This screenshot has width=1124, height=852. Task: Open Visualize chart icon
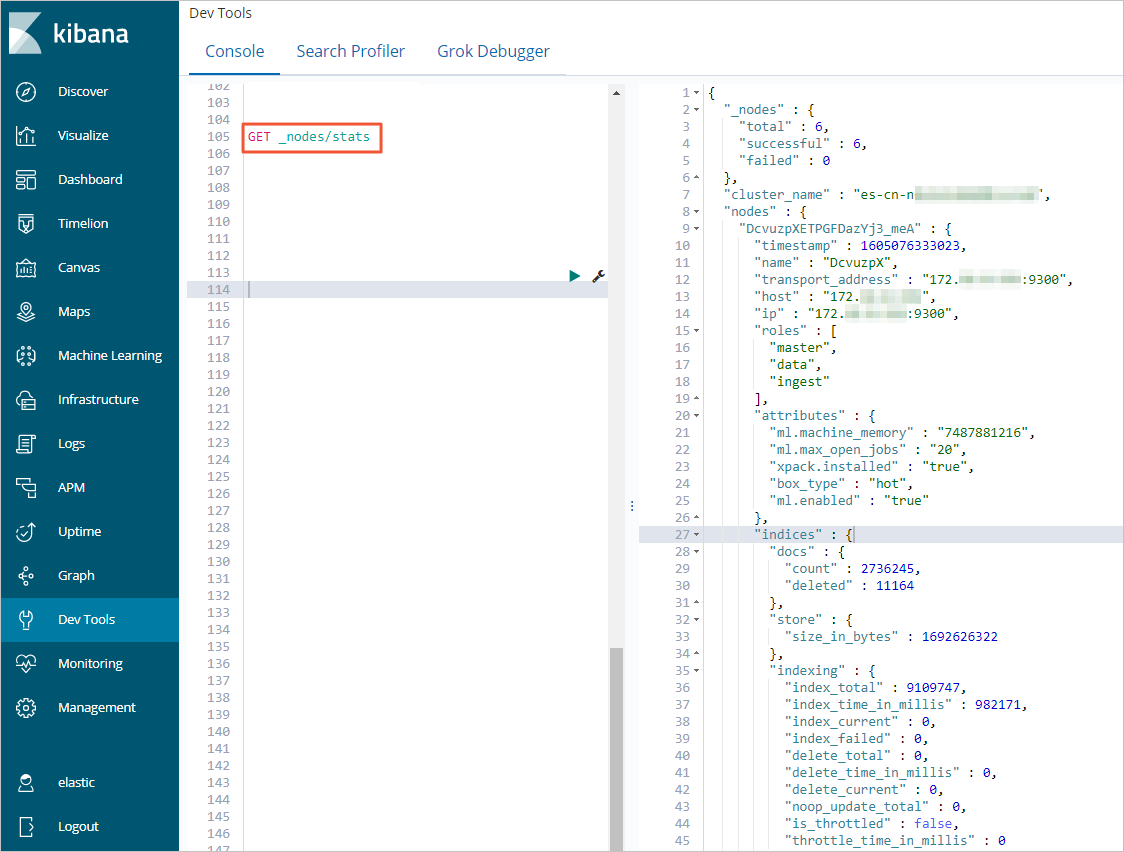[26, 135]
